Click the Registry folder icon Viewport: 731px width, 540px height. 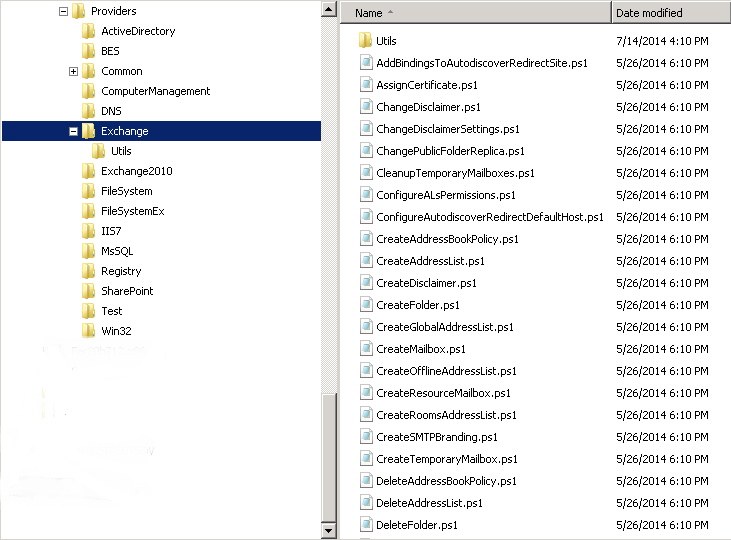pyautogui.click(x=88, y=271)
